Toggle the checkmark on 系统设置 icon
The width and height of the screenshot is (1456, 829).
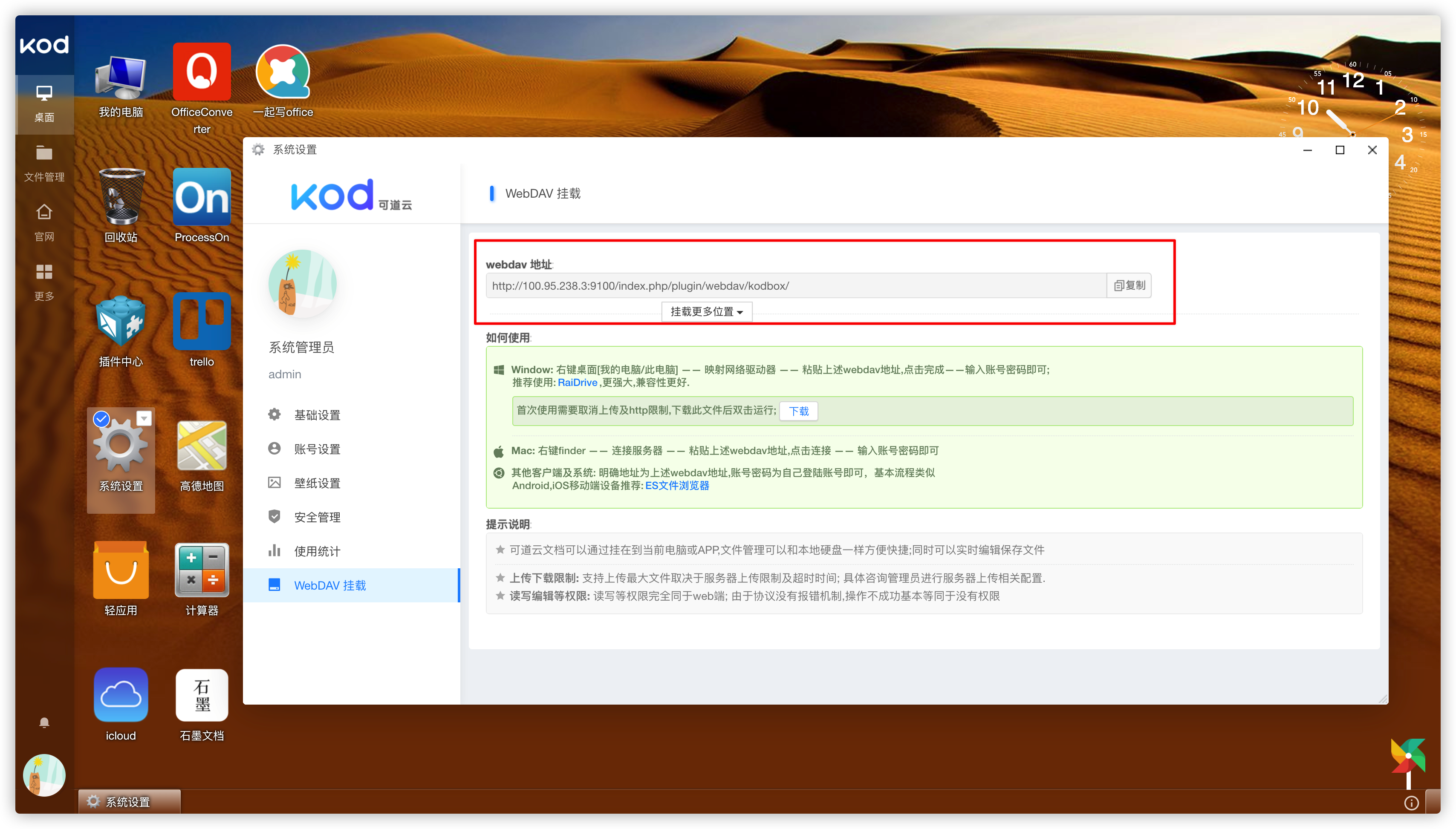(101, 419)
